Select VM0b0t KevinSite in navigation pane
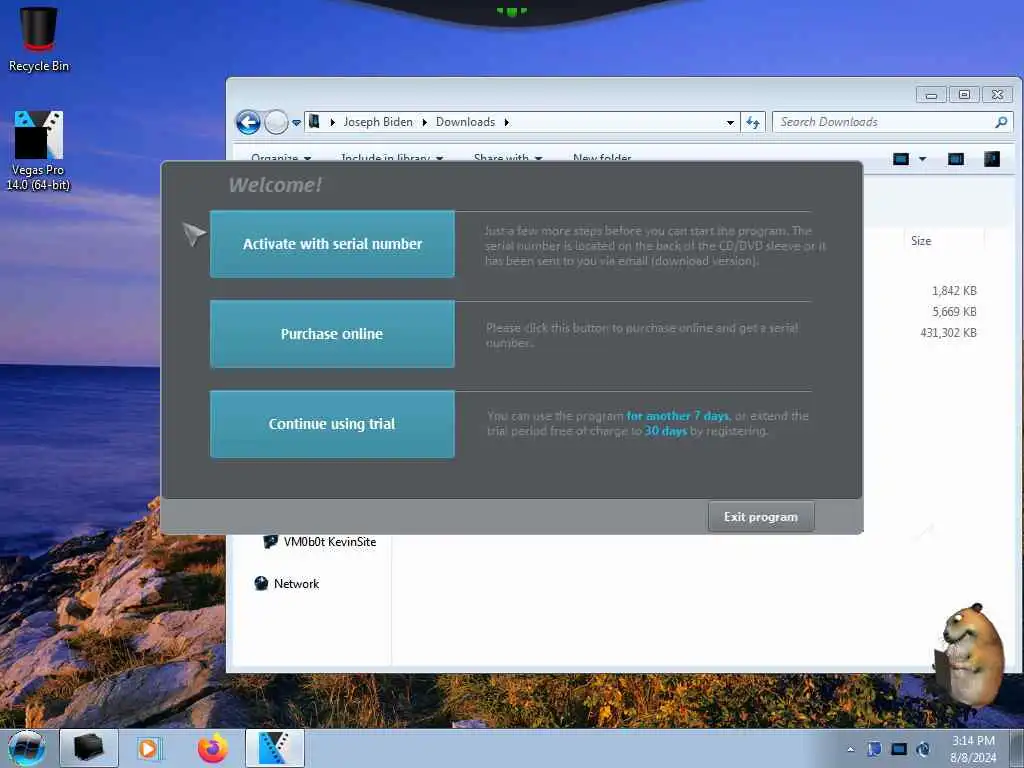This screenshot has height=768, width=1024. tap(319, 542)
